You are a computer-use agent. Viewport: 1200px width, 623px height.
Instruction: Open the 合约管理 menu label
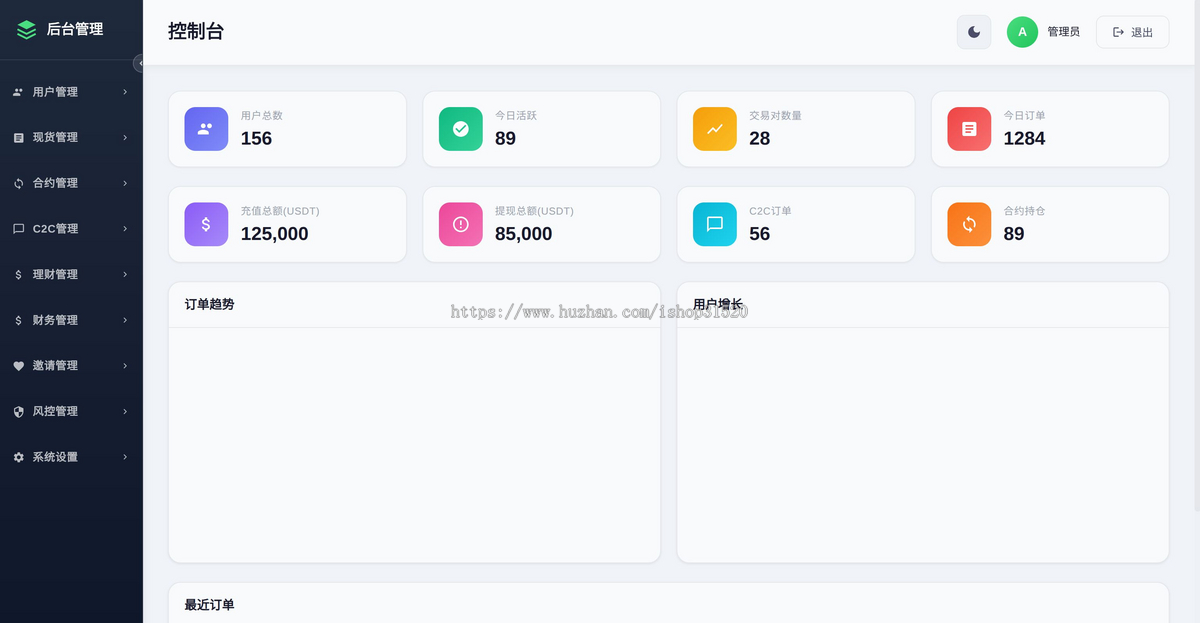point(55,183)
